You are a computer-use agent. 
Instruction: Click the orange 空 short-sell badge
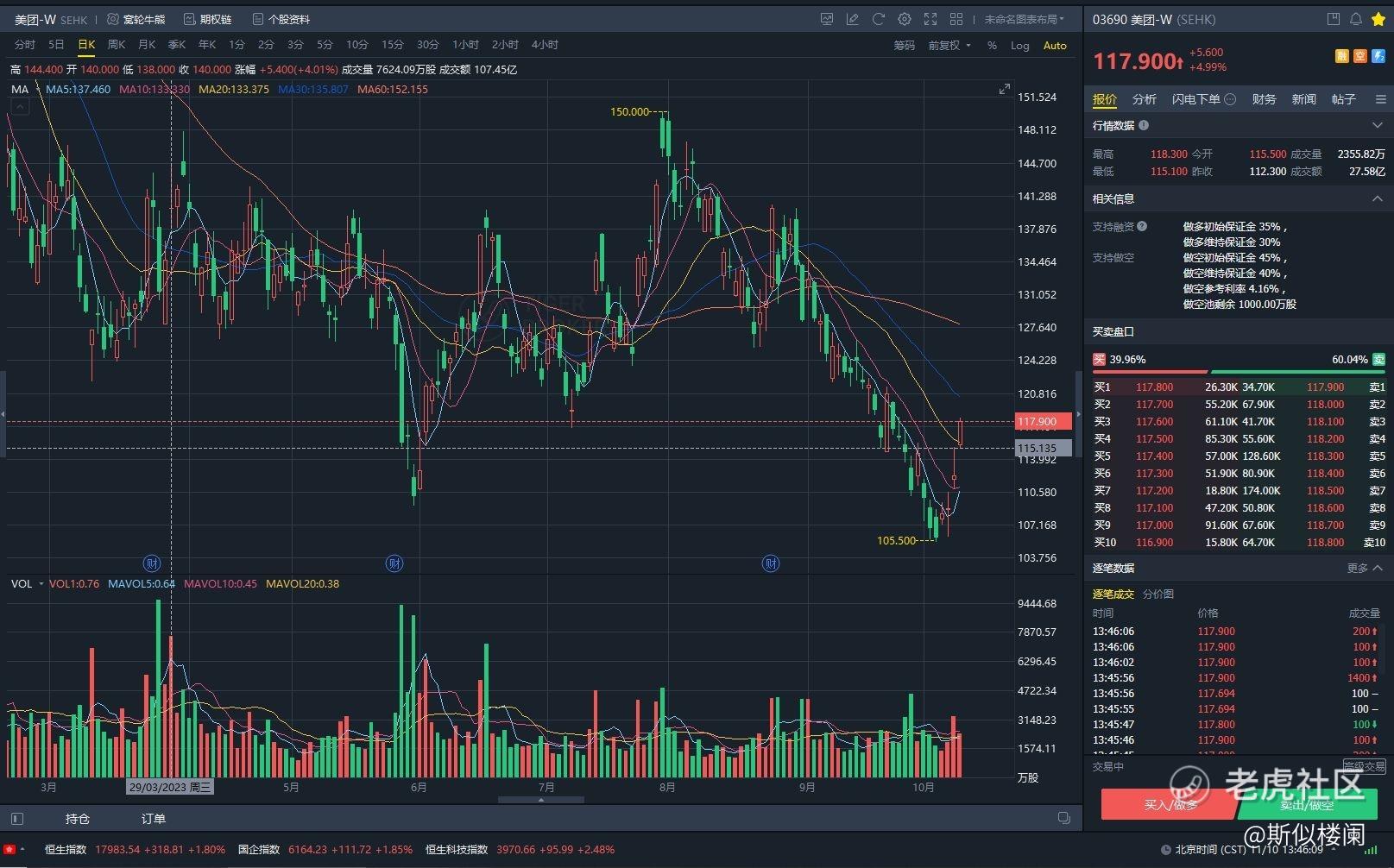(1360, 56)
